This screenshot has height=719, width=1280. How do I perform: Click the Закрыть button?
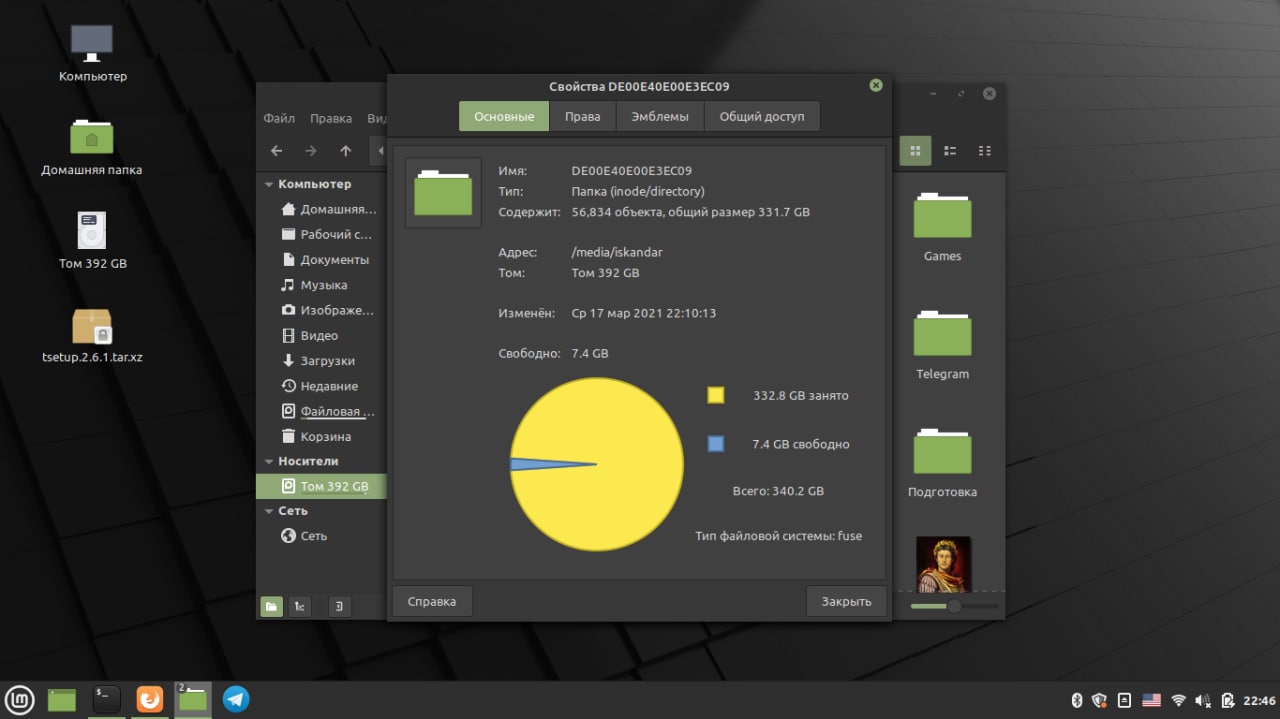(846, 601)
